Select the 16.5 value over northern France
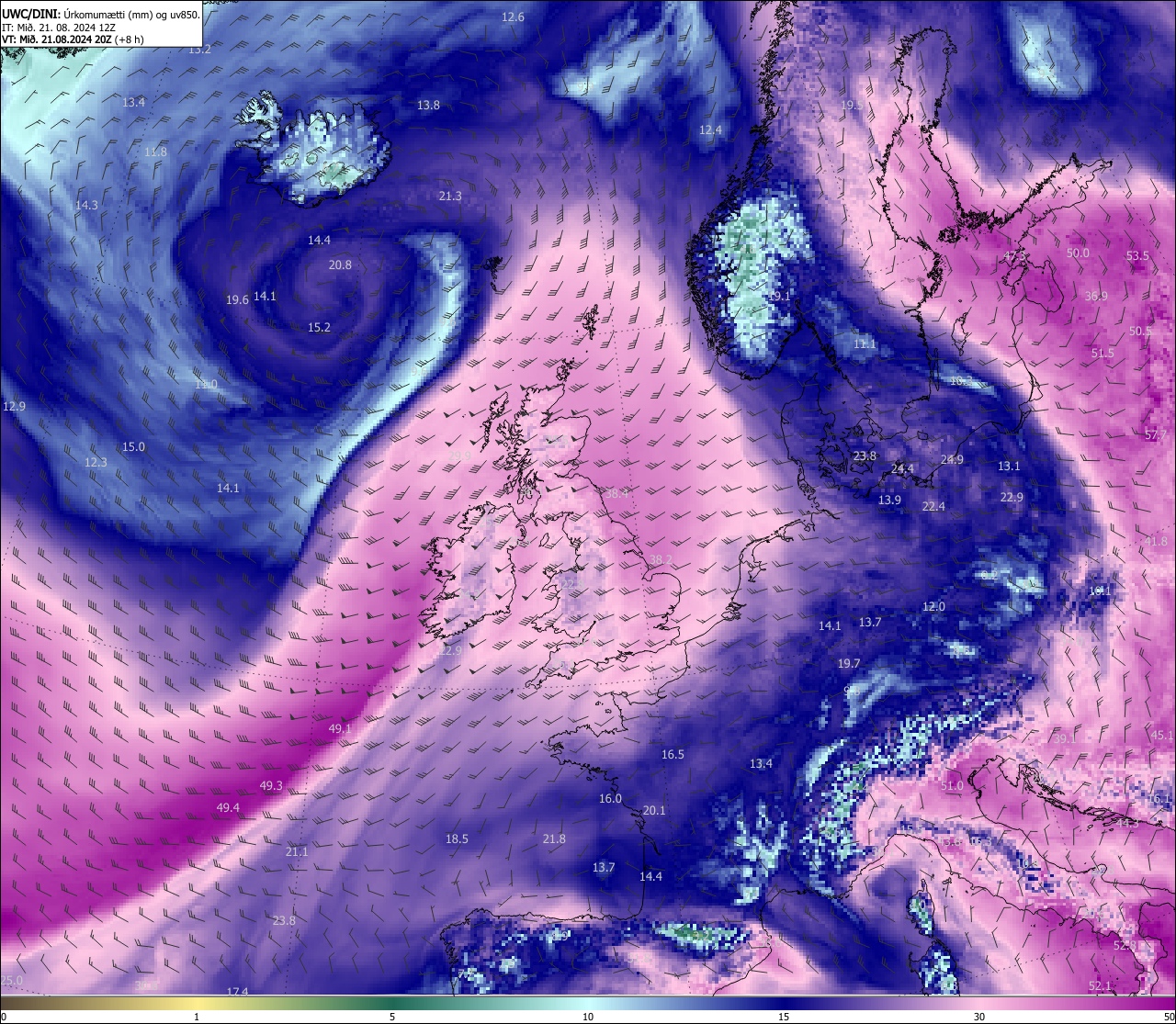The height and width of the screenshot is (1024, 1176). point(673,755)
